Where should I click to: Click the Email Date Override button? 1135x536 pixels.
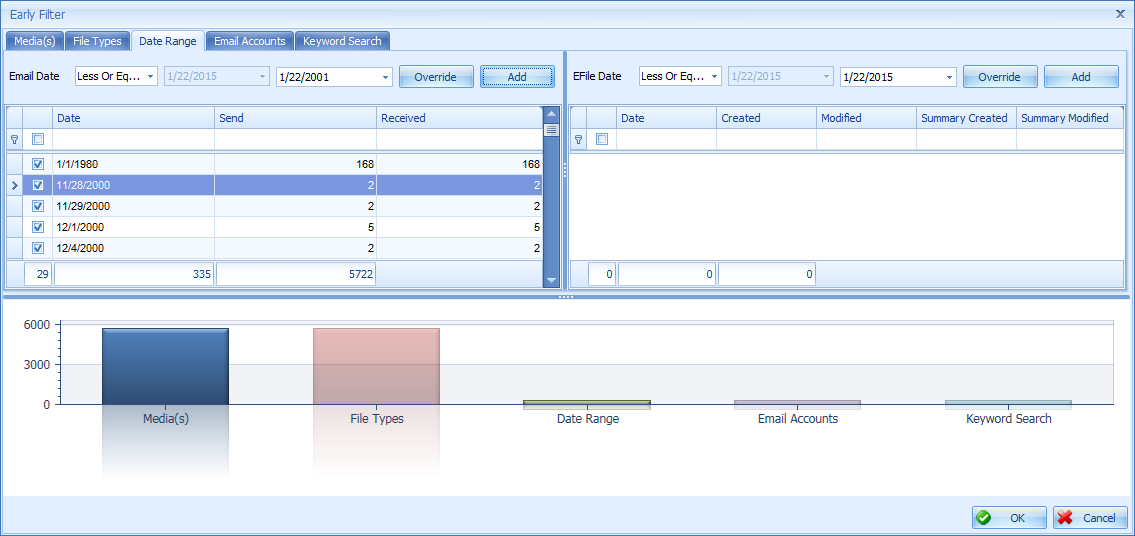pos(436,77)
